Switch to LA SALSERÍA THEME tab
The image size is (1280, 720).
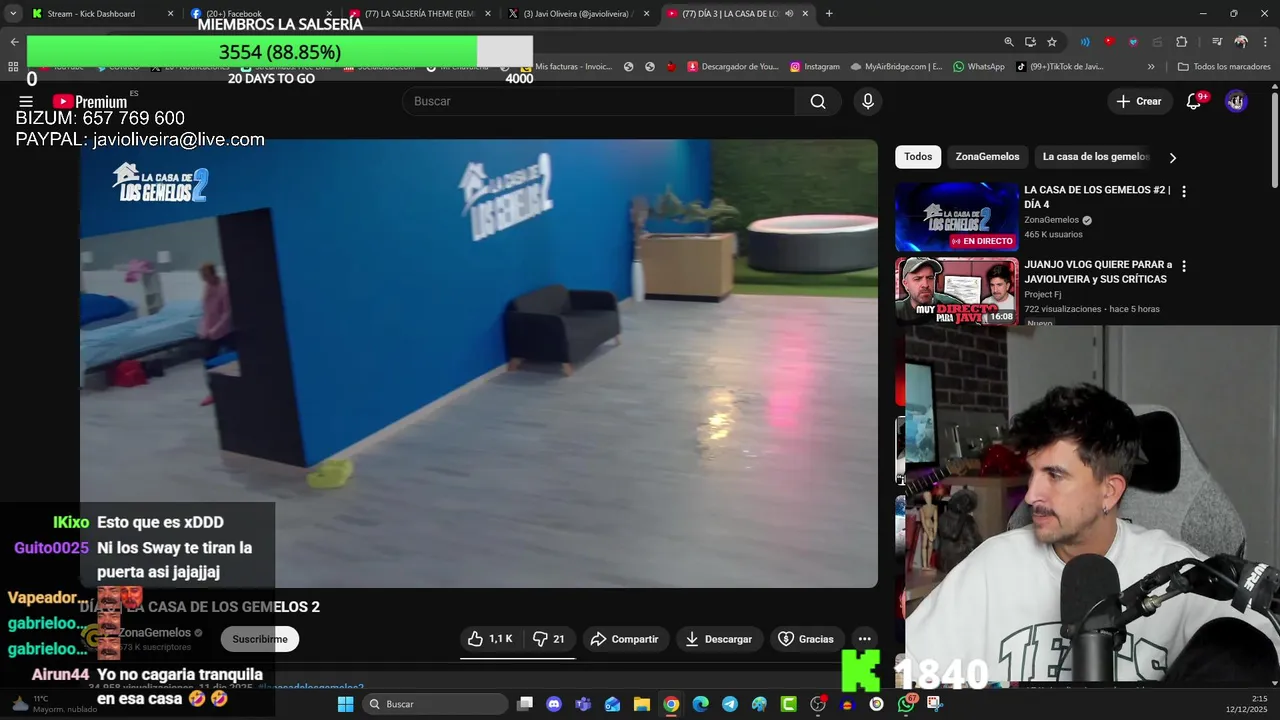tap(420, 14)
